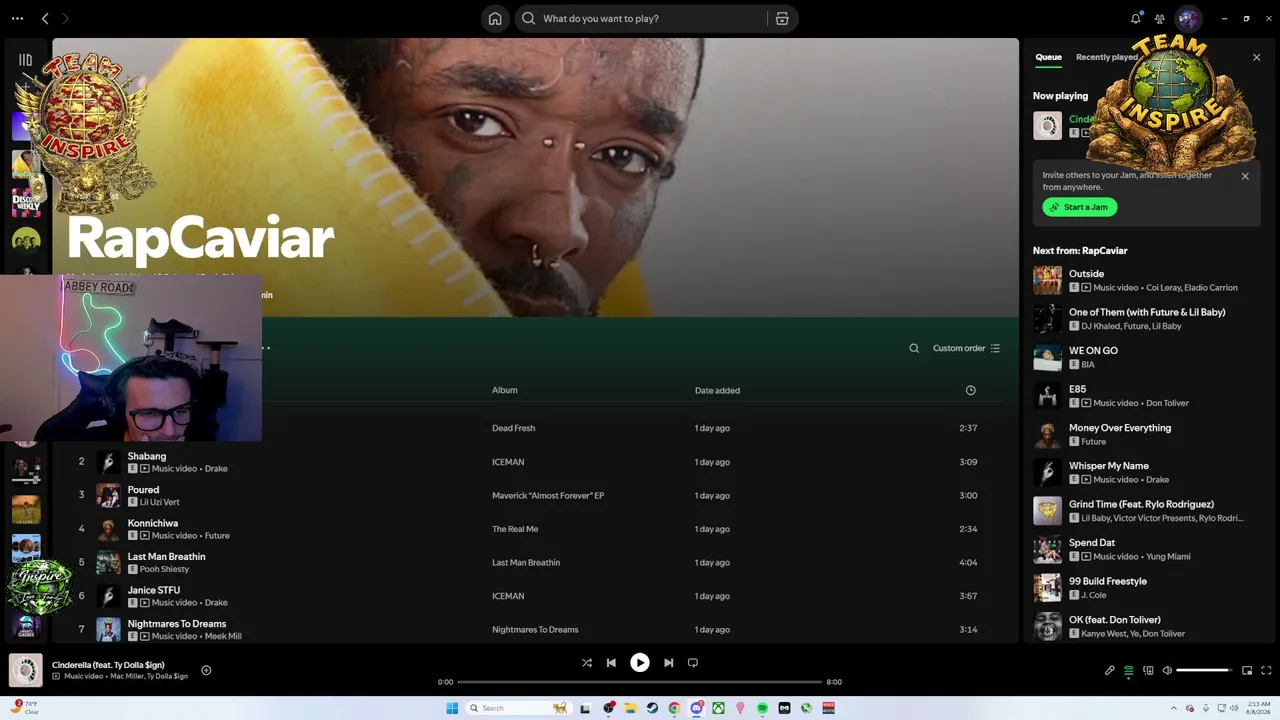Open Maverick "Almost Forever" EP album link

click(x=548, y=495)
